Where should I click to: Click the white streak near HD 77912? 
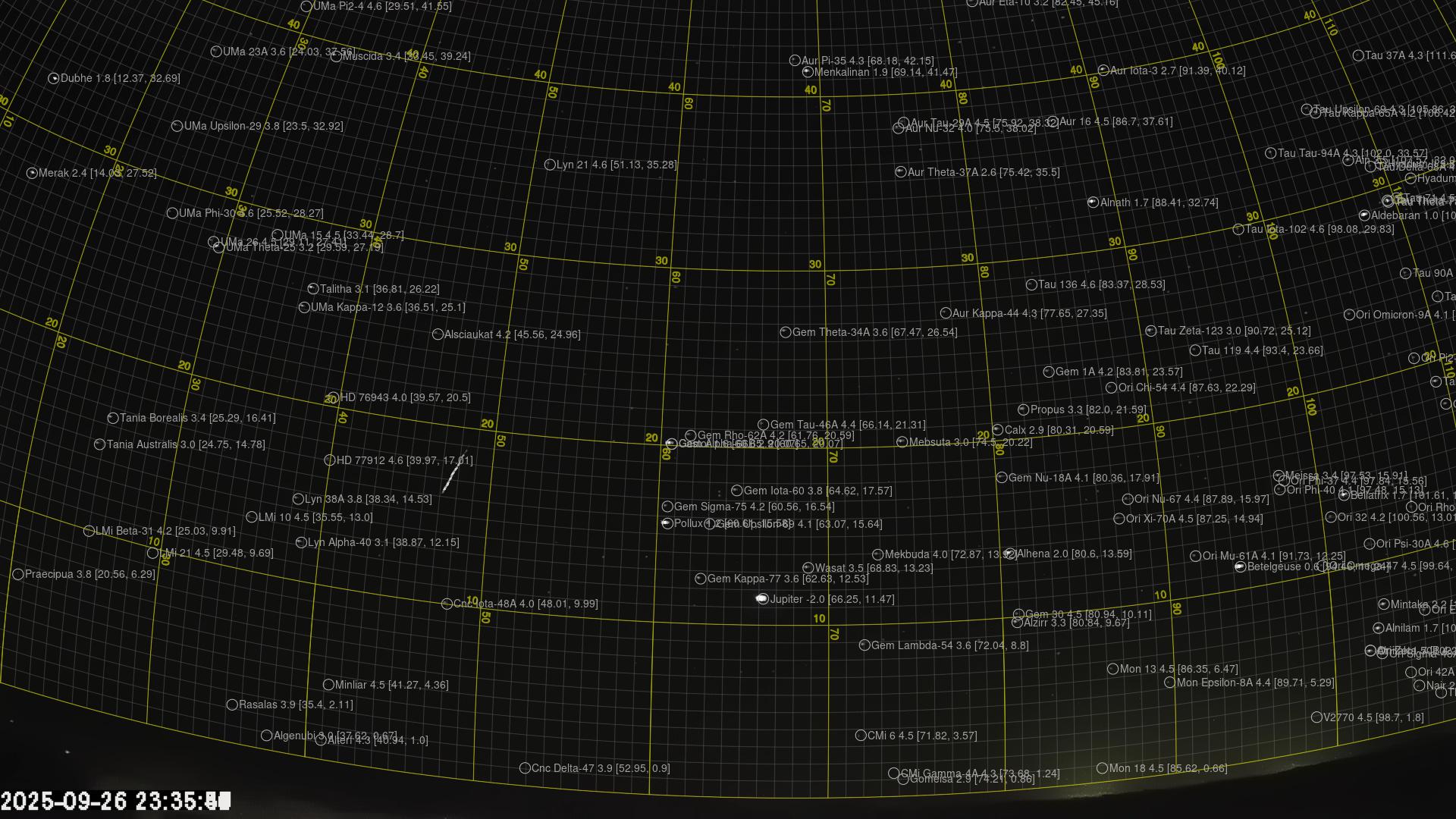pyautogui.click(x=452, y=475)
